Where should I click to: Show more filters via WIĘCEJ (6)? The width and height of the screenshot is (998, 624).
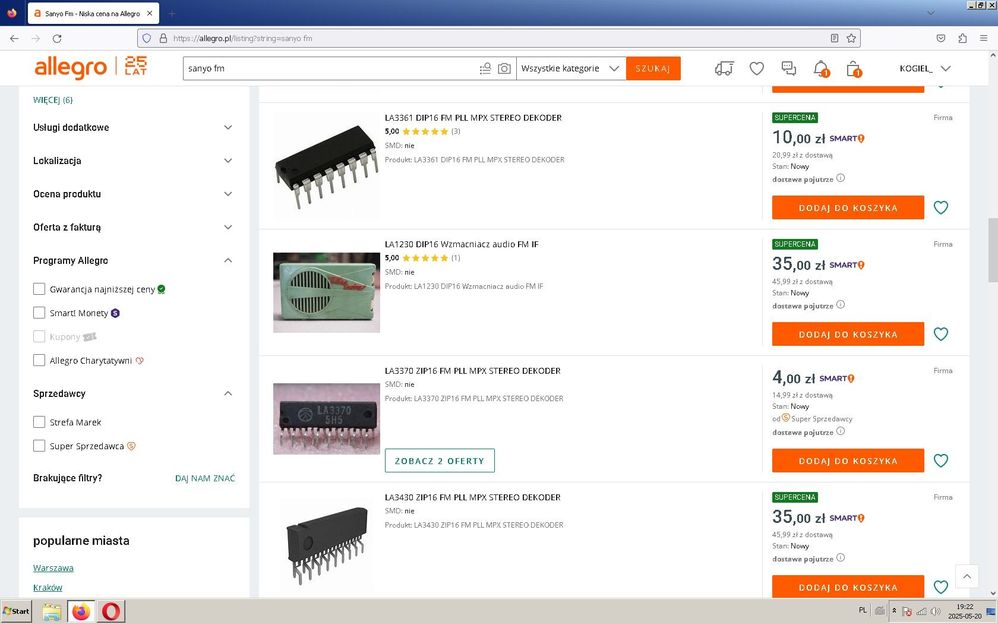(53, 100)
